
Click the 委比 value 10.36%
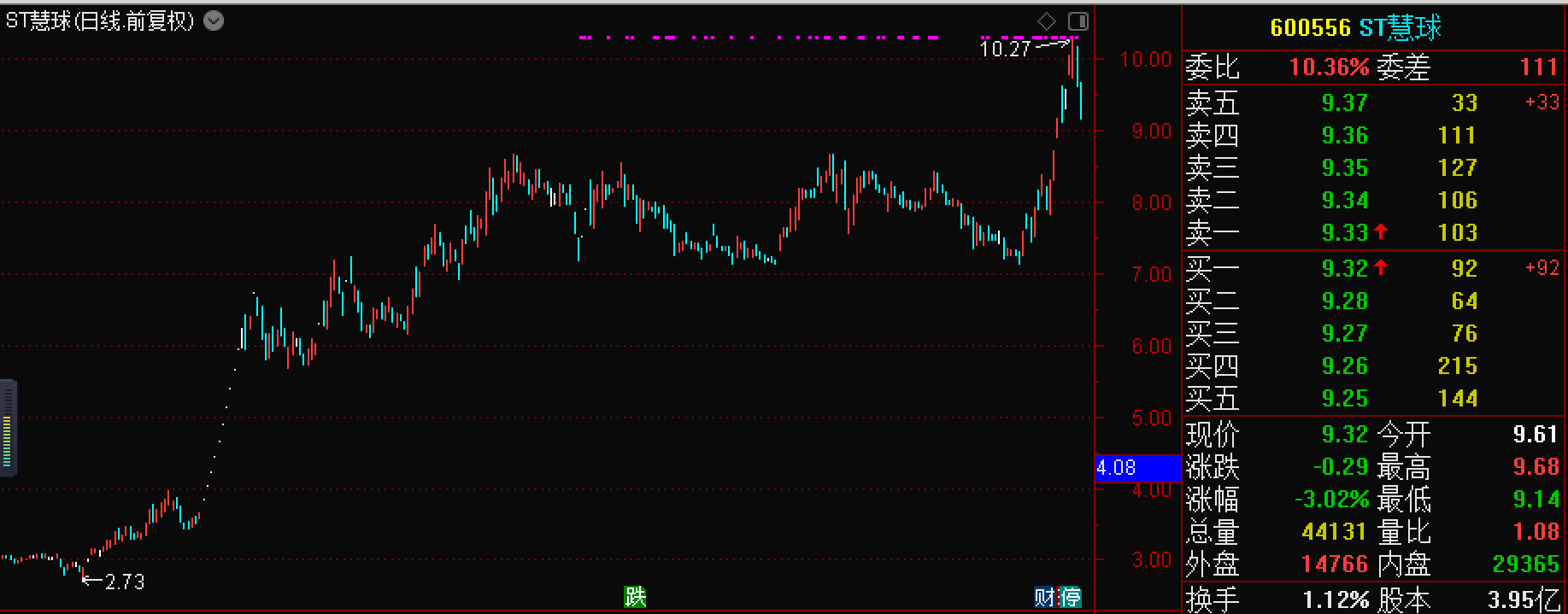[x=1329, y=67]
